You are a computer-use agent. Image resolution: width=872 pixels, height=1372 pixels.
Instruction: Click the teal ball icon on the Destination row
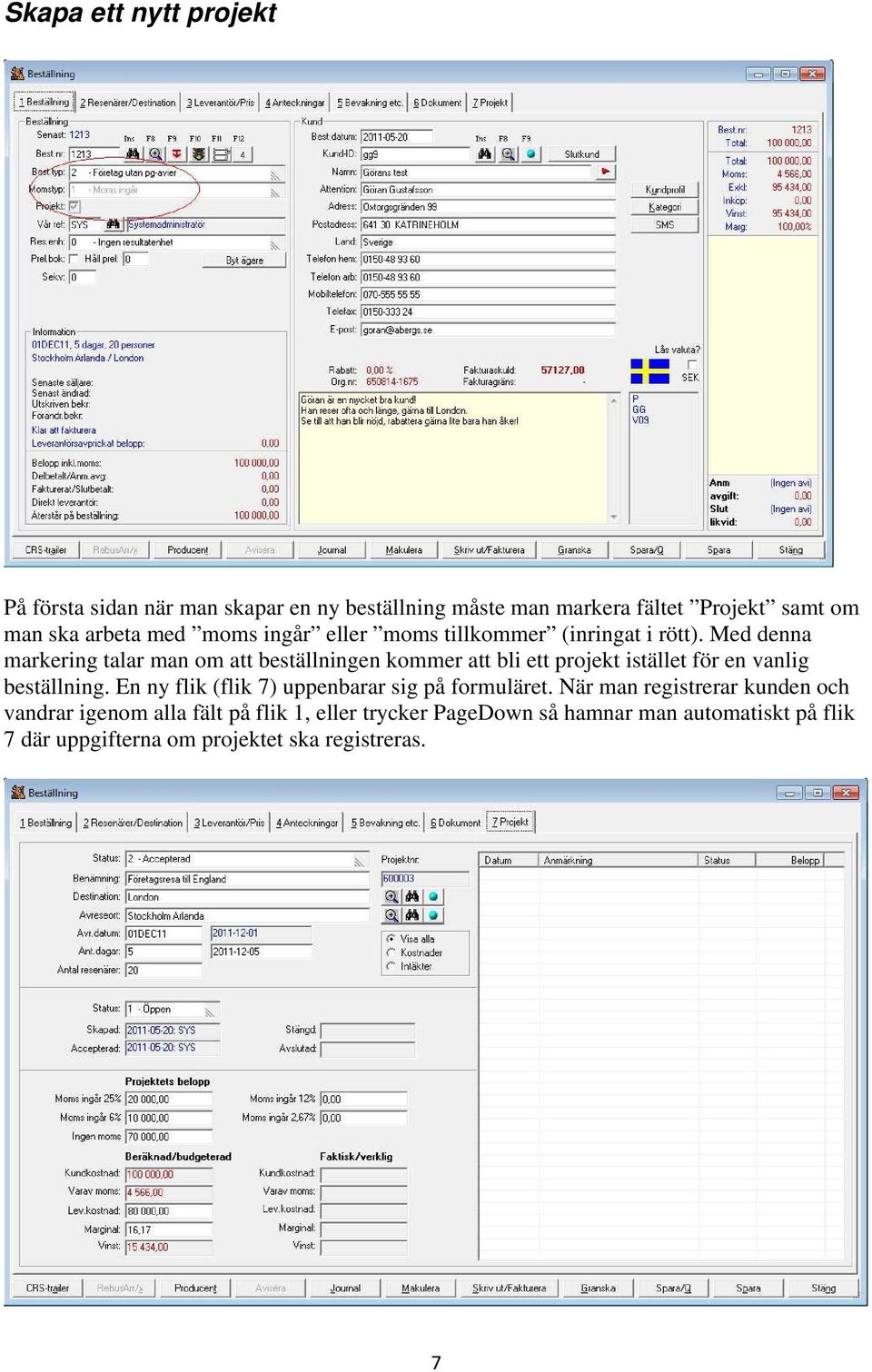click(x=432, y=896)
